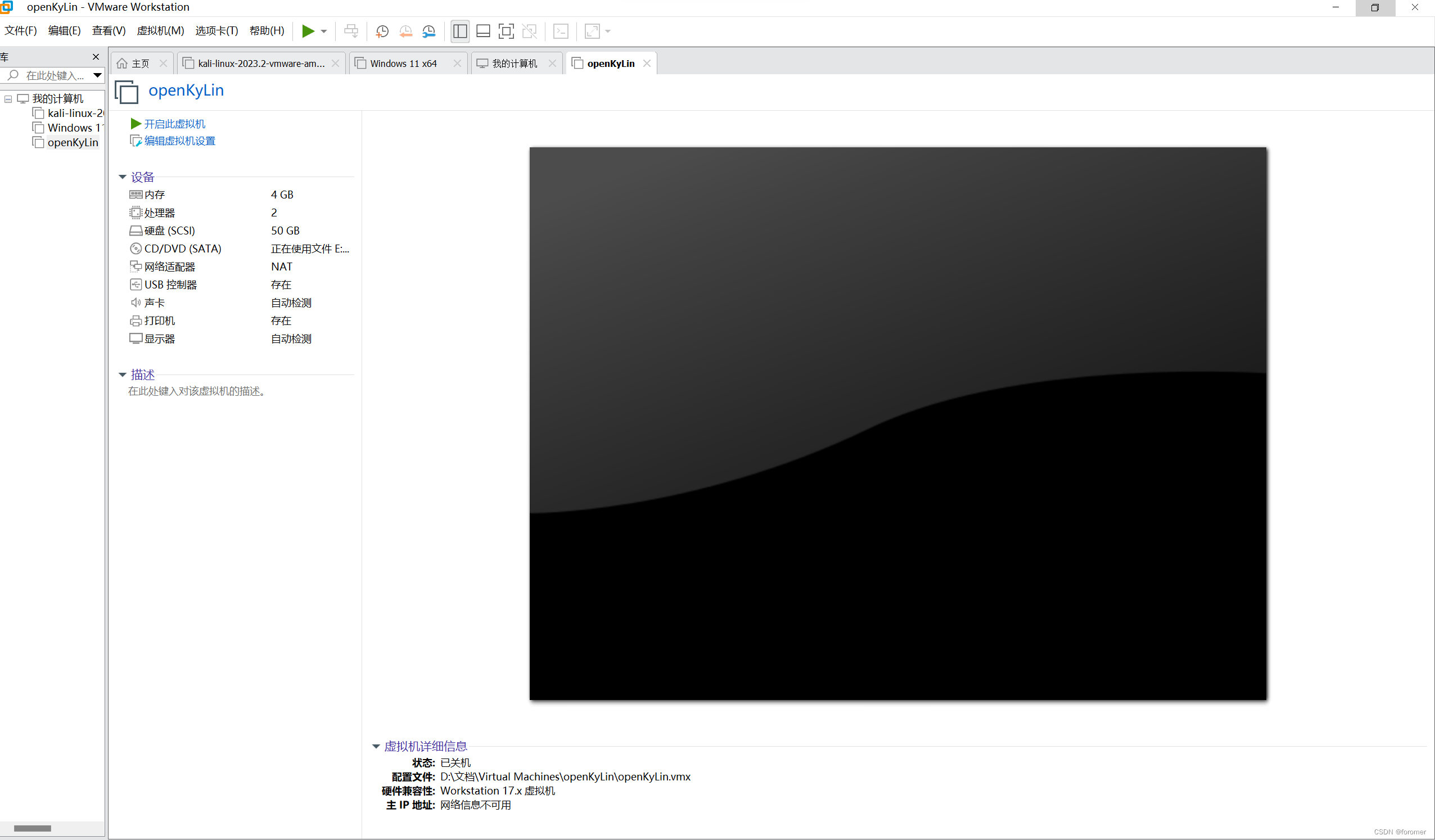Open the dropdown next to the power button
This screenshot has width=1435, height=840.
pos(324,31)
